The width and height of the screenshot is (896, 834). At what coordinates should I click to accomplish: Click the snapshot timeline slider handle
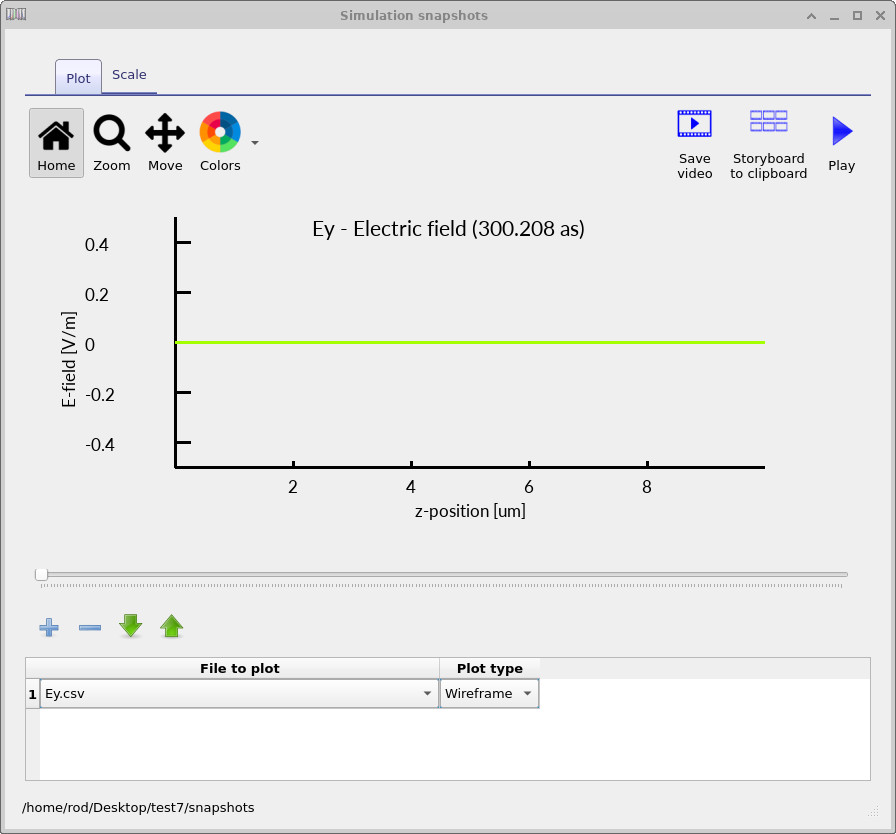[41, 574]
